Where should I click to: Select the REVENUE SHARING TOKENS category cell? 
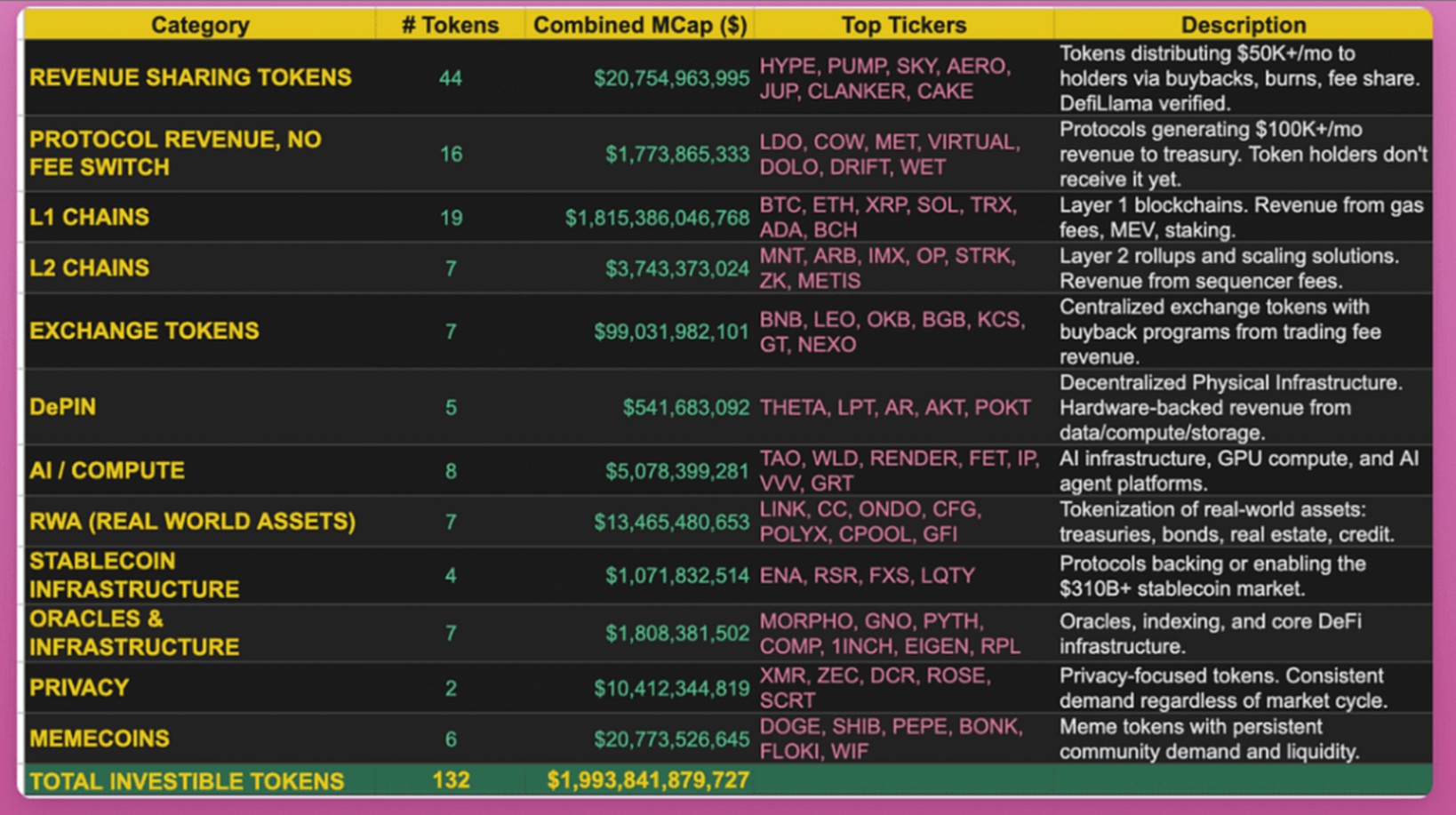click(190, 78)
